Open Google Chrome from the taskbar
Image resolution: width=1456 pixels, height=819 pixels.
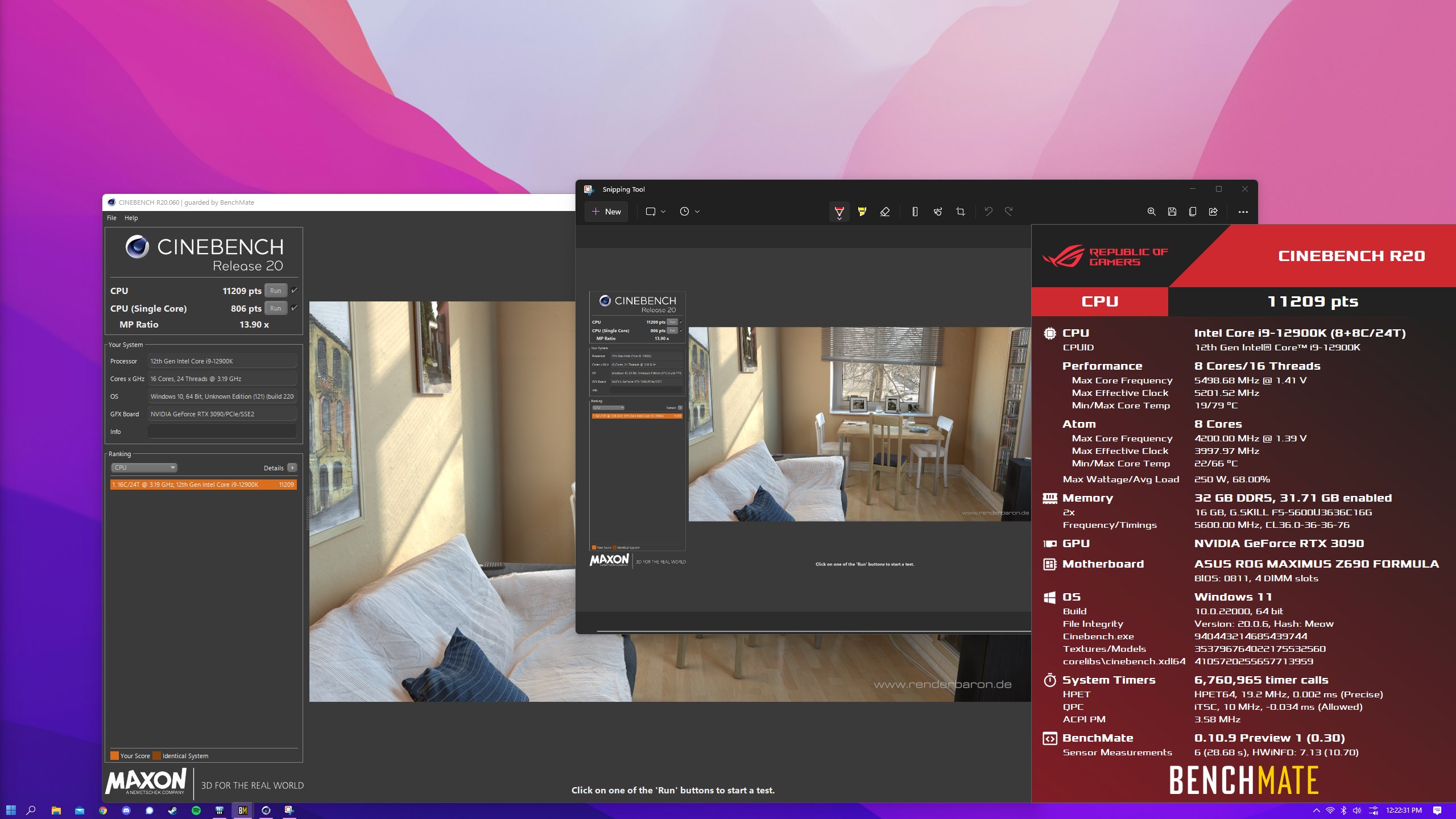[103, 810]
